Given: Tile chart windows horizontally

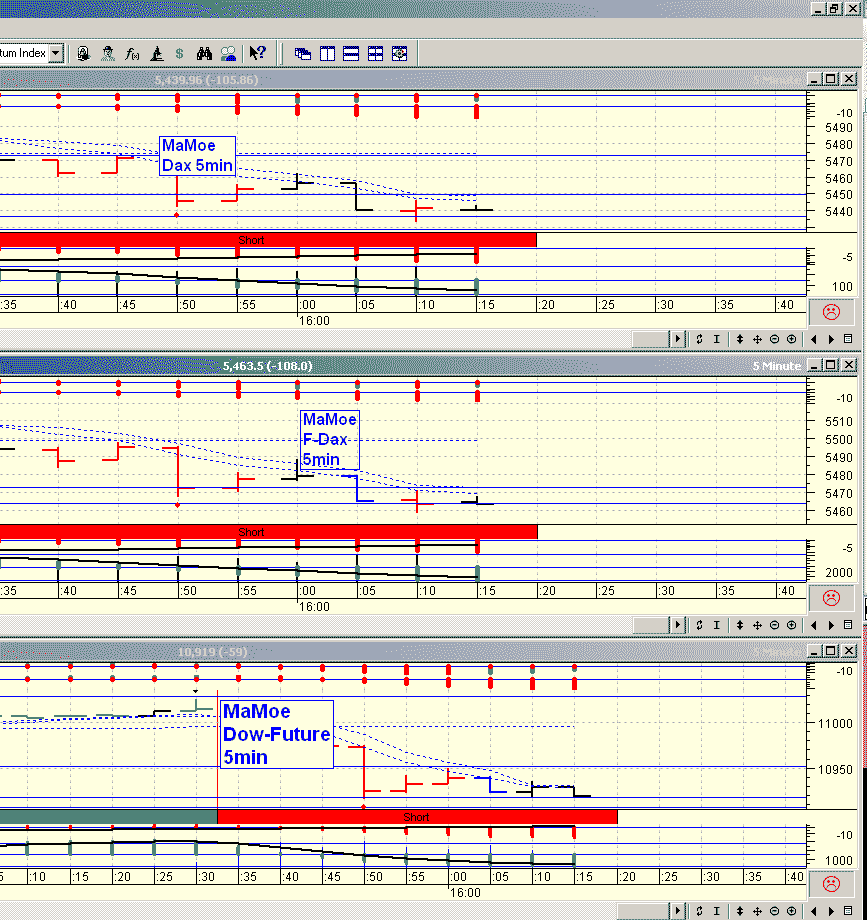Looking at the screenshot, I should pyautogui.click(x=351, y=53).
